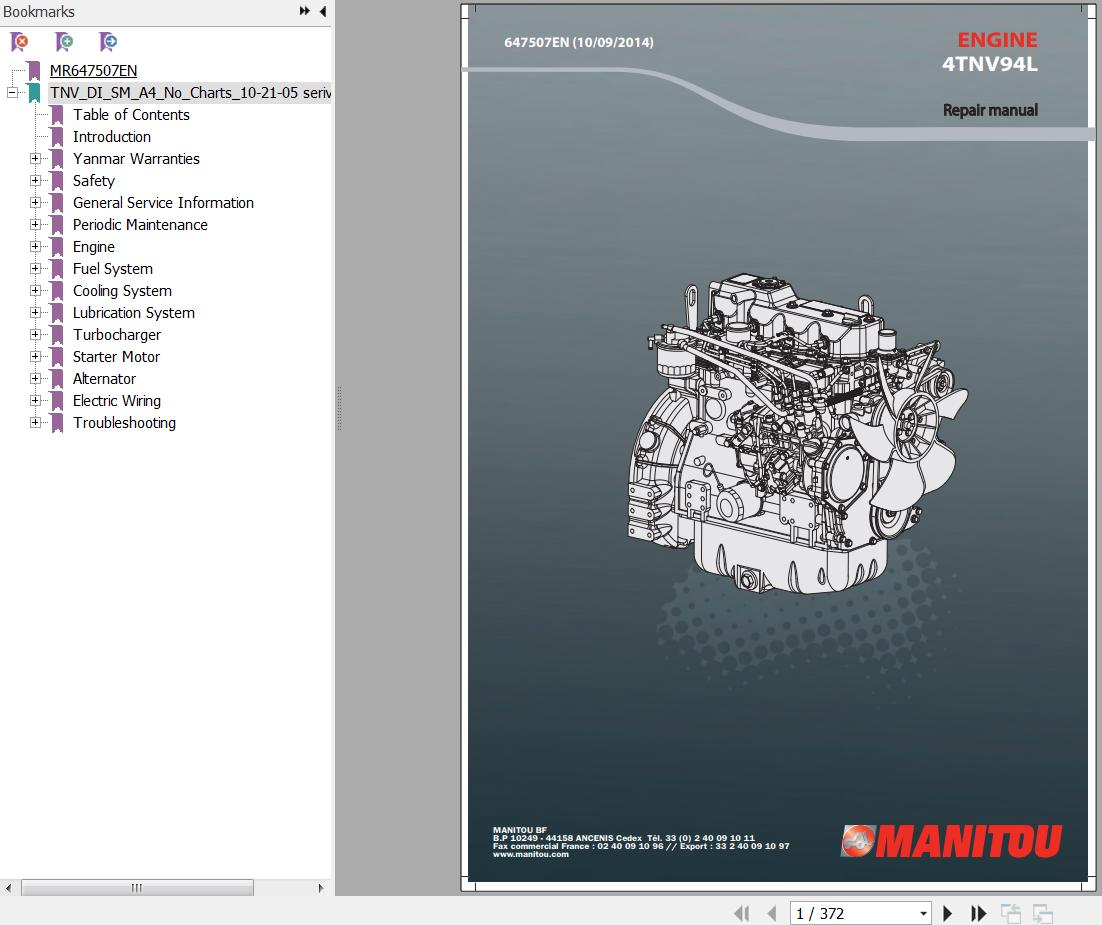Go to the previous page

pos(772,913)
